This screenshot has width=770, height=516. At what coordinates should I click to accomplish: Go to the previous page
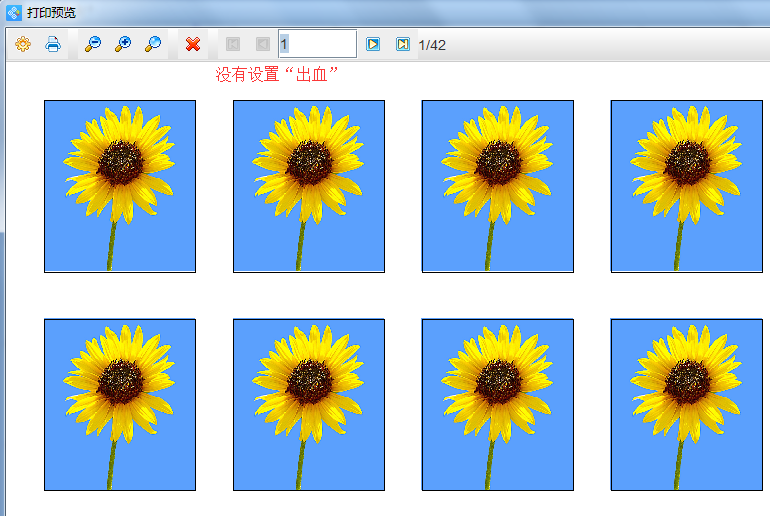(x=262, y=44)
